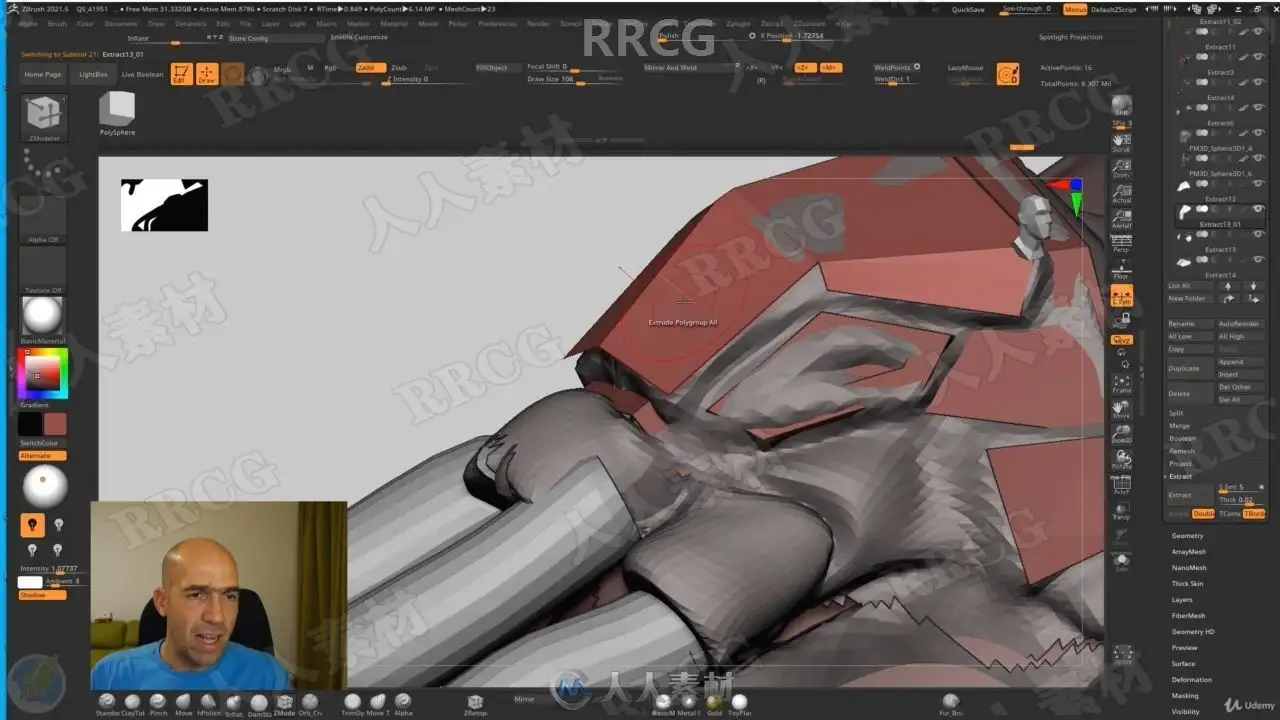
Task: Click the BPR render icon
Action: pyautogui.click(x=1122, y=106)
